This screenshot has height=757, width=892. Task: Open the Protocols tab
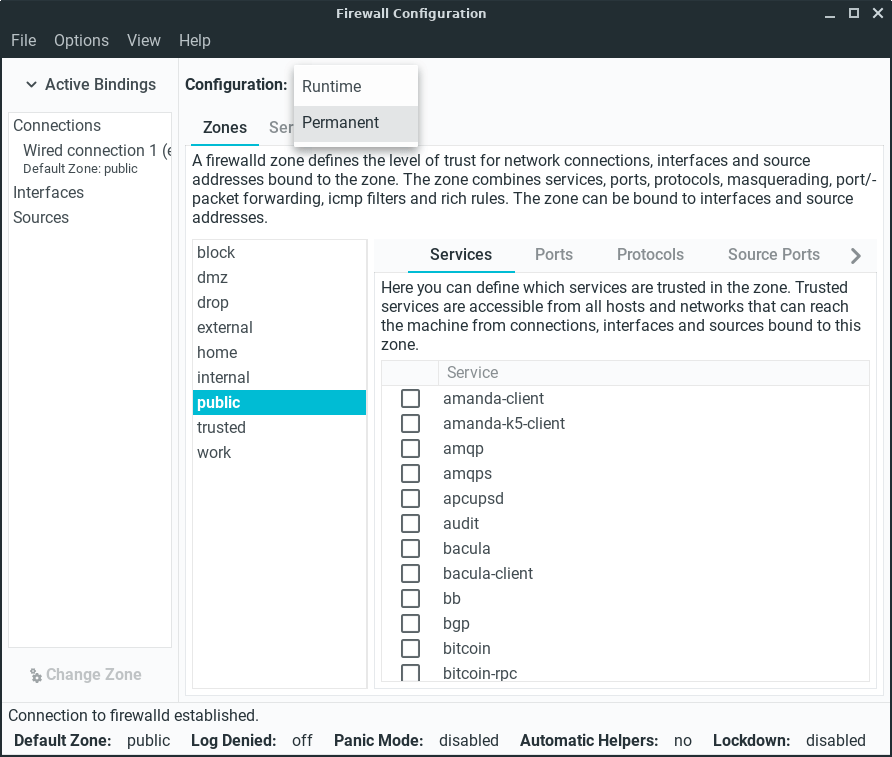click(x=650, y=255)
